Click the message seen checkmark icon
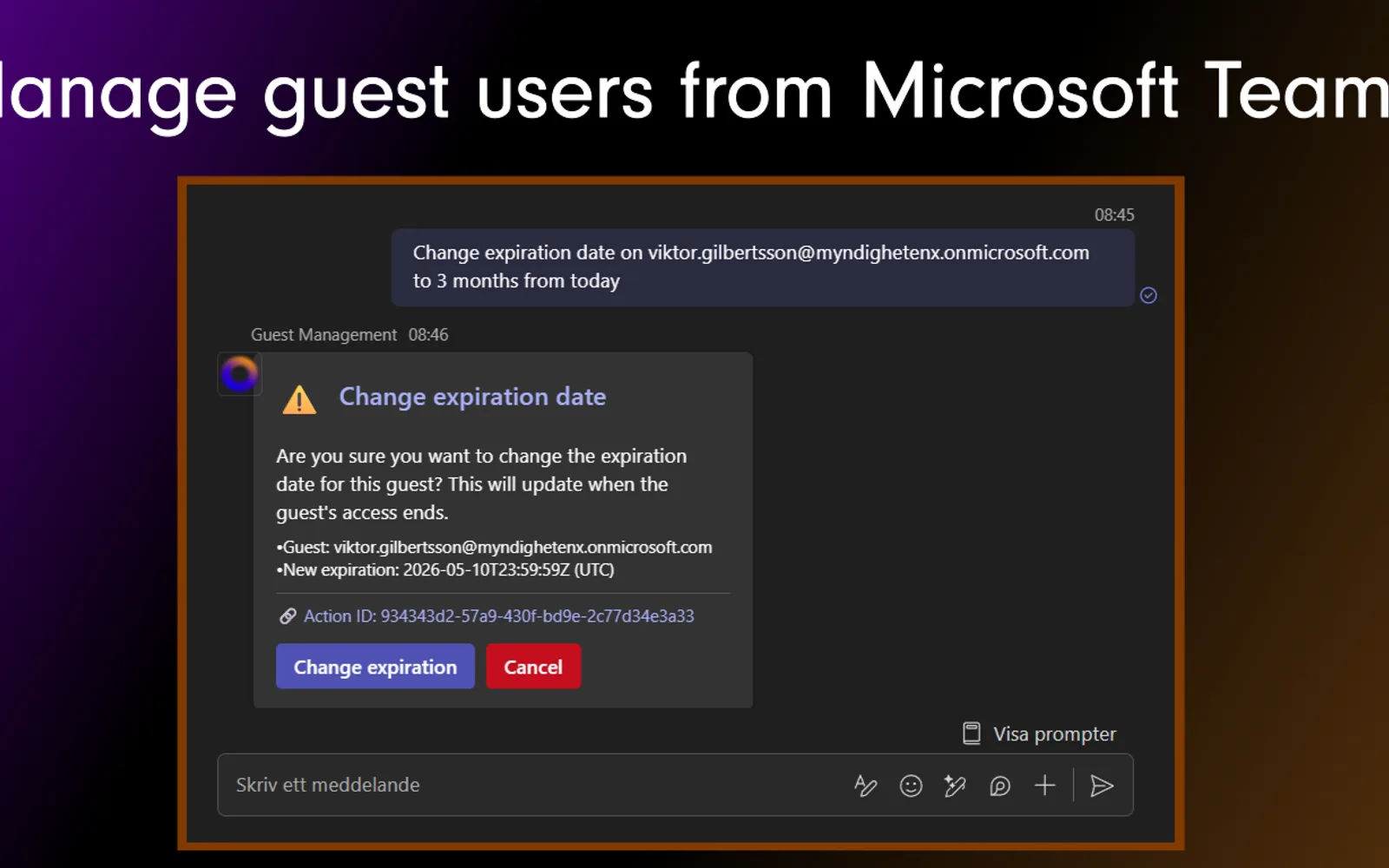This screenshot has height=868, width=1389. coord(1149,295)
